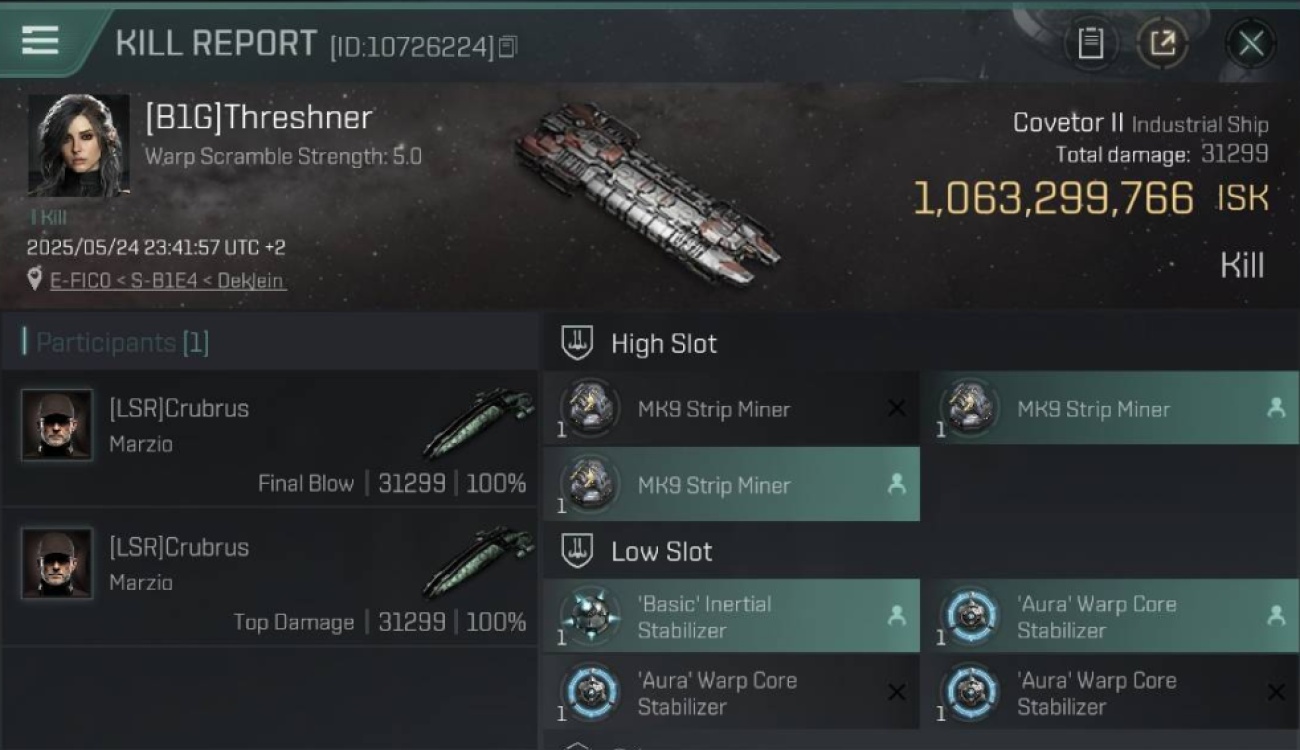Open the clipboard notes icon

pos(1090,43)
